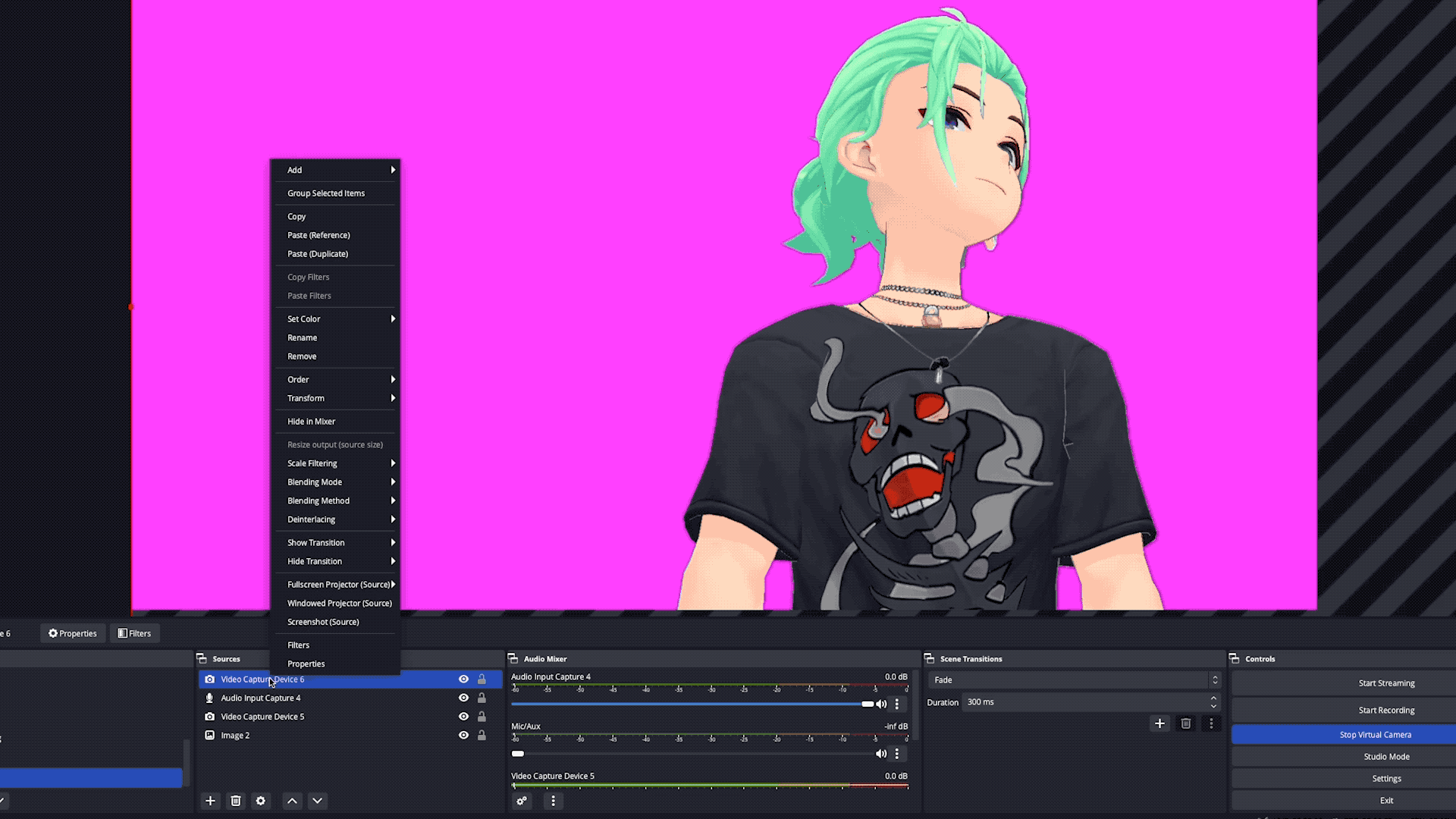The width and height of the screenshot is (1456, 819).
Task: Delete the selected source via trash icon
Action: [x=236, y=800]
